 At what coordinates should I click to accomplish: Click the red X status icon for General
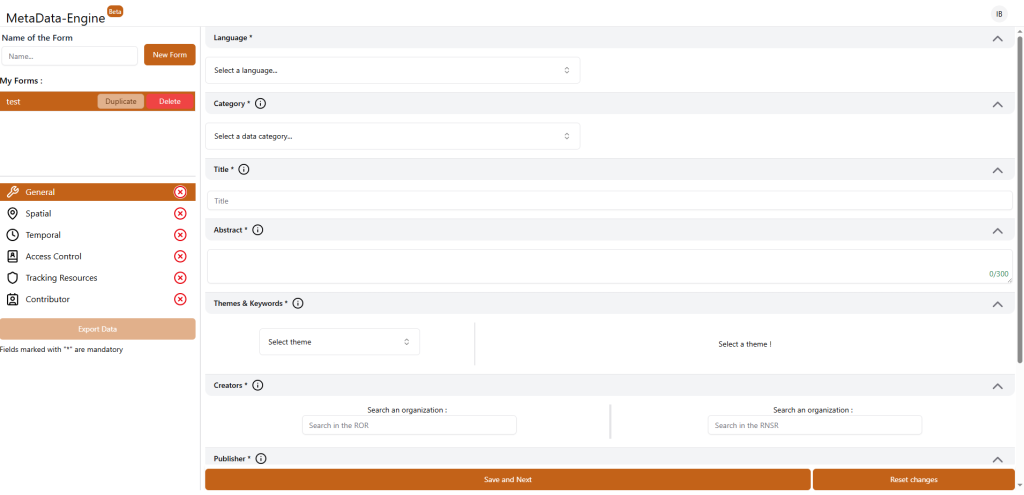(x=180, y=192)
